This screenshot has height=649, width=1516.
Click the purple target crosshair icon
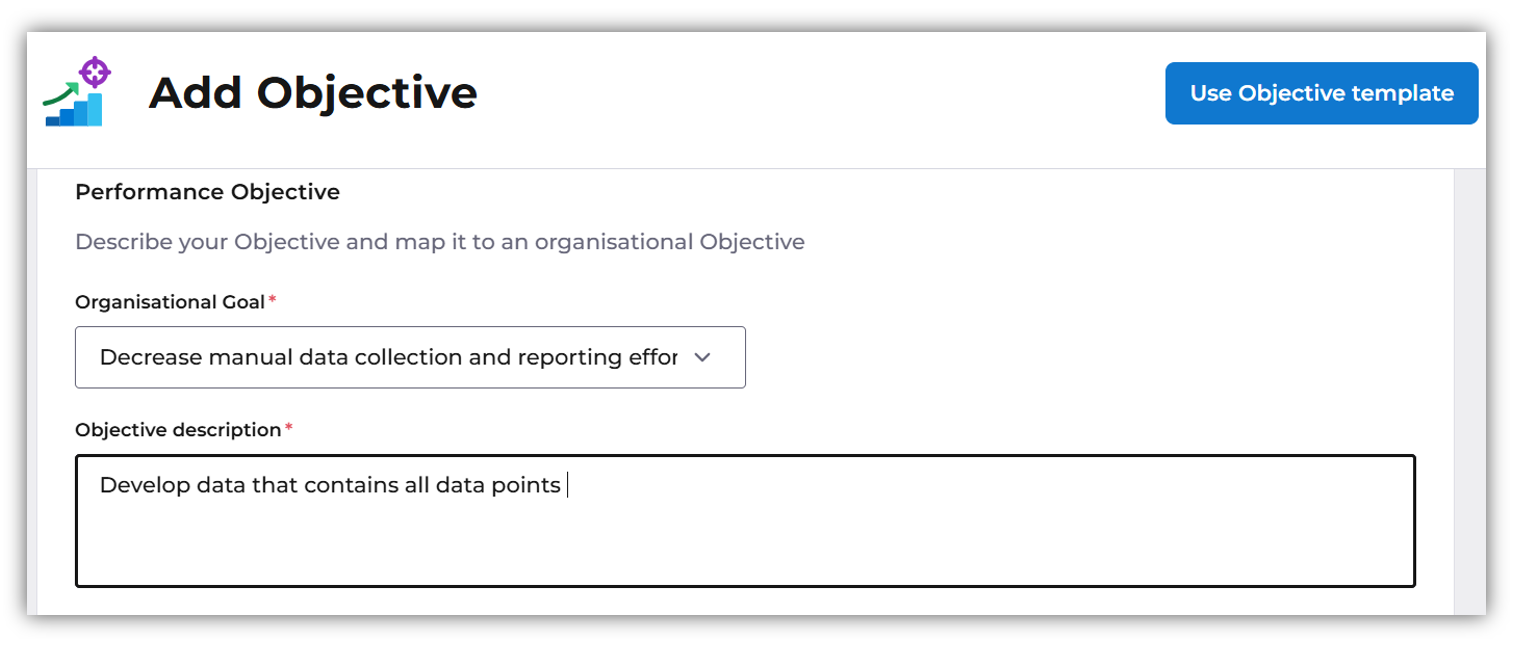[94, 72]
